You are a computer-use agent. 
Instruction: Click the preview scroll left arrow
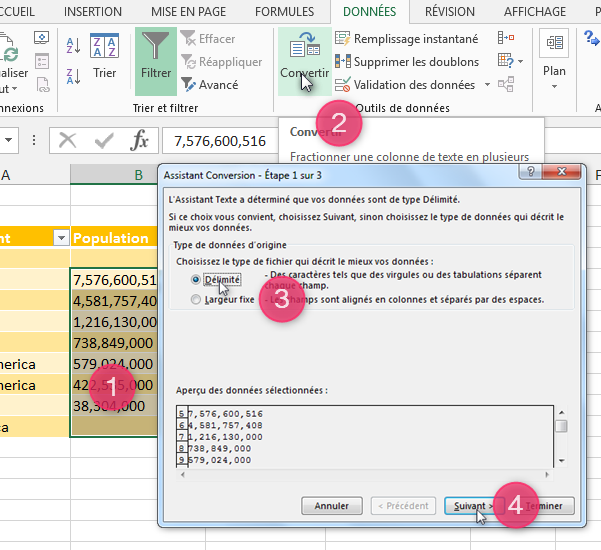pyautogui.click(x=183, y=474)
